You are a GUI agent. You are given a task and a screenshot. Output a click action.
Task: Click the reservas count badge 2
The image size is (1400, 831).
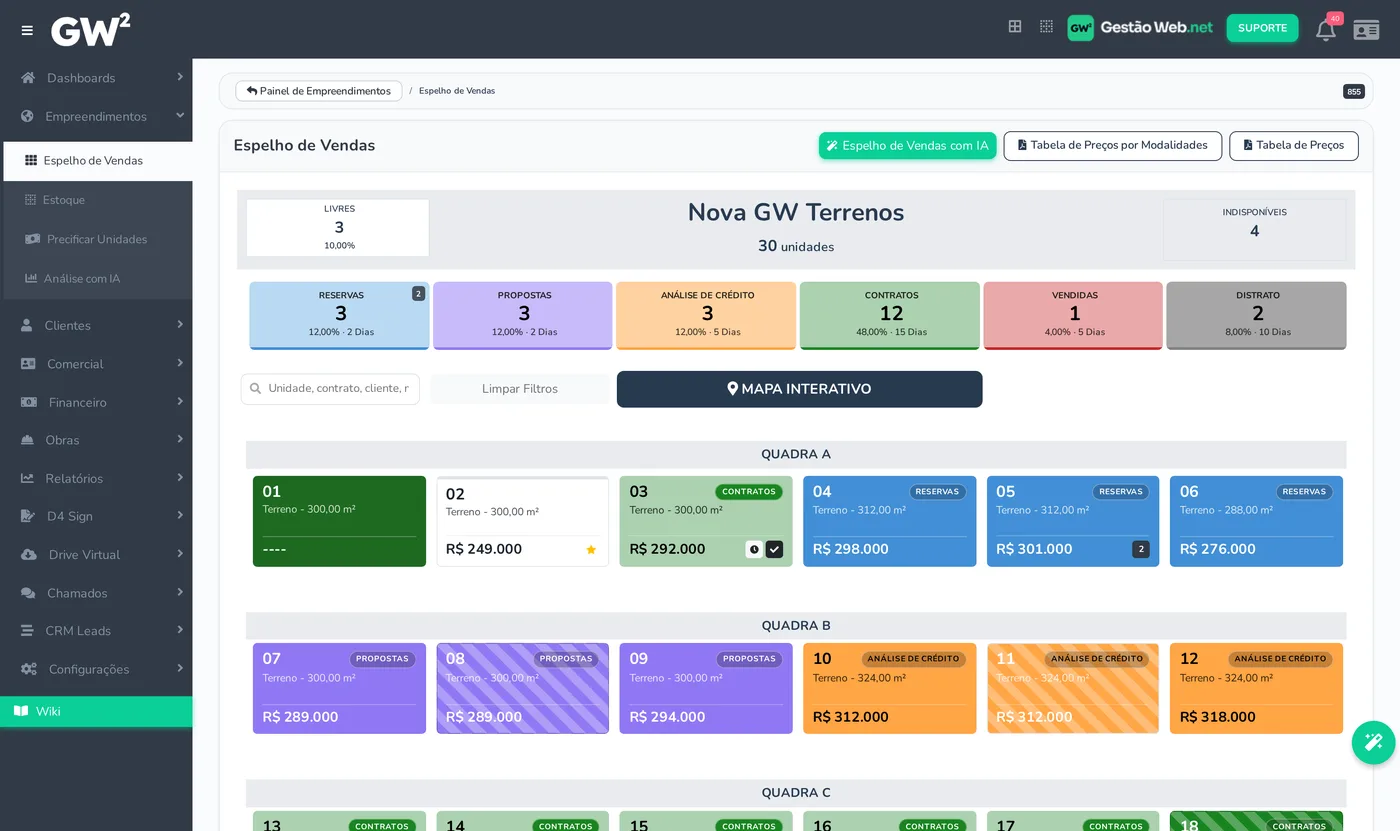pos(418,293)
